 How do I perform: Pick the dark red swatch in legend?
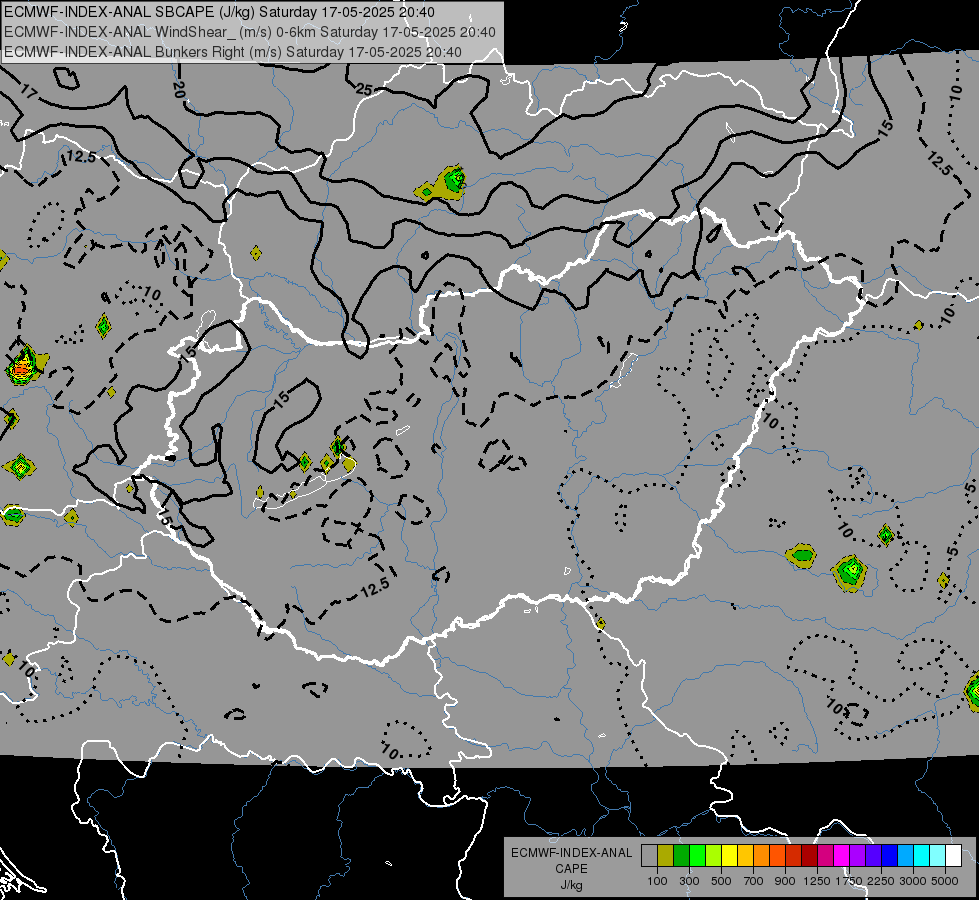[x=810, y=855]
